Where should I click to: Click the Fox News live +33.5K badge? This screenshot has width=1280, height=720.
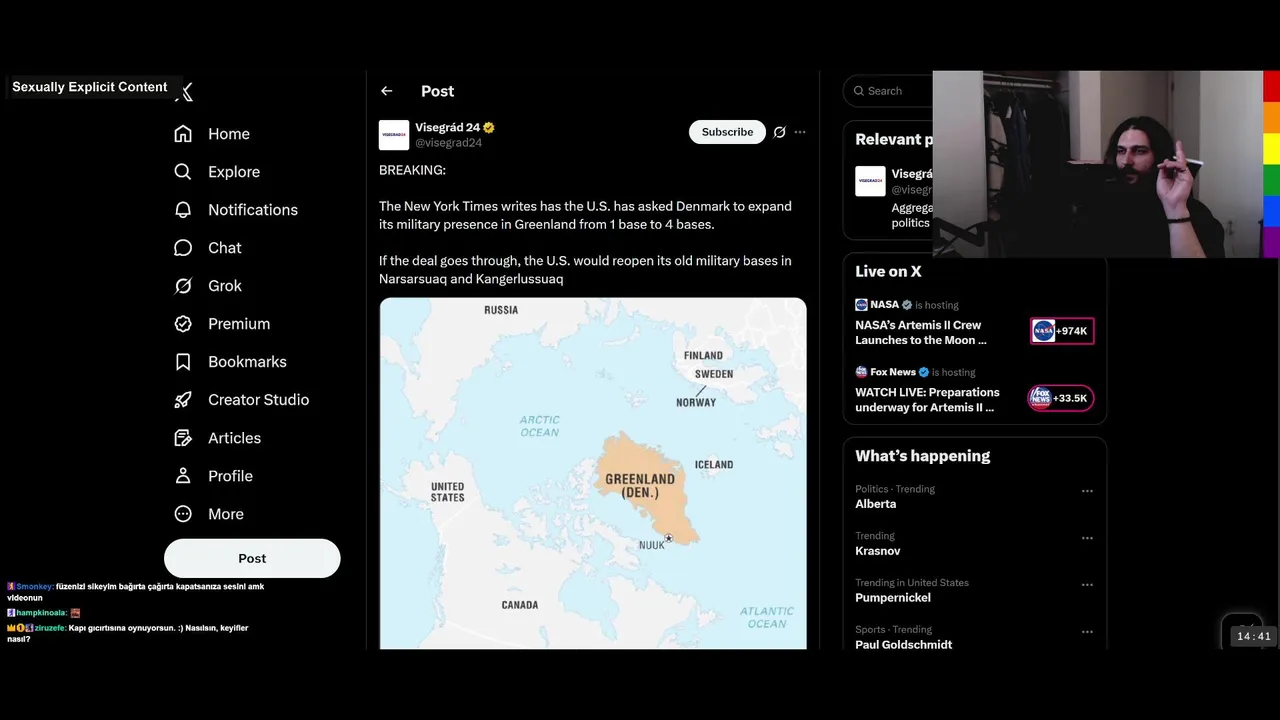pyautogui.click(x=1061, y=398)
